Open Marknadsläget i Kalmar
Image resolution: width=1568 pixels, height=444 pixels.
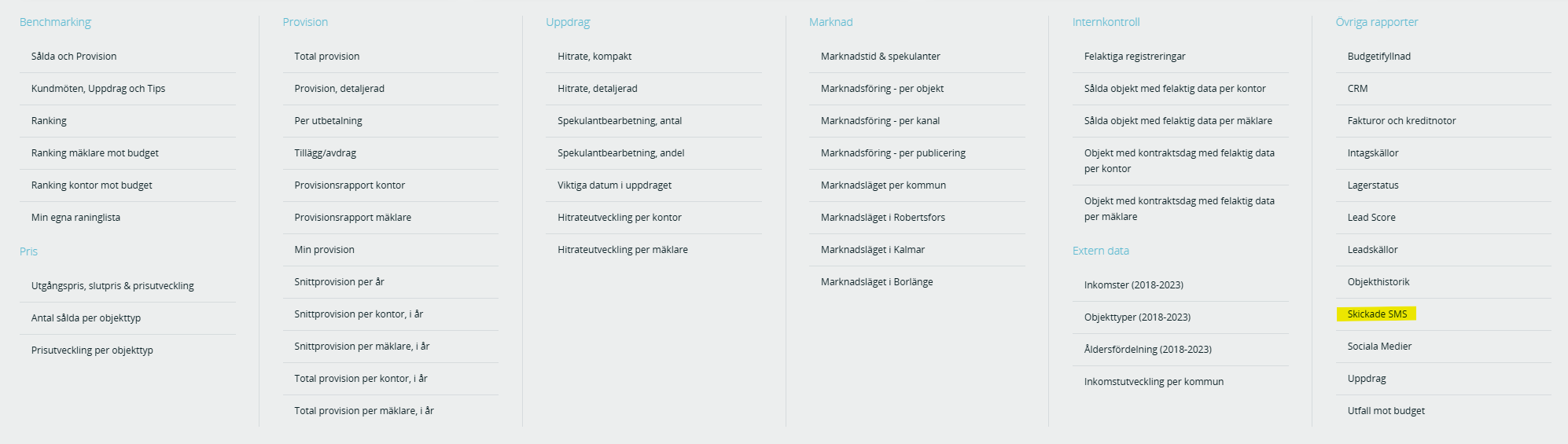pyautogui.click(x=873, y=250)
